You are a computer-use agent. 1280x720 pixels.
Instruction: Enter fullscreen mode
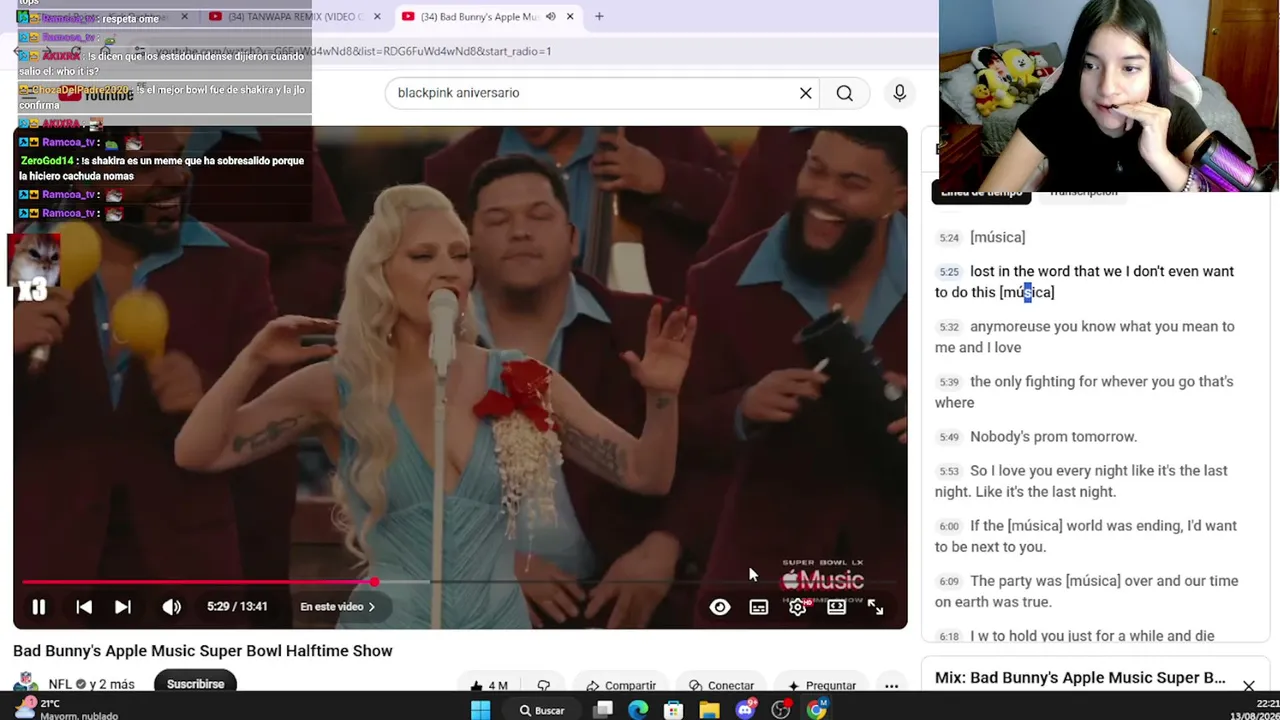pyautogui.click(x=876, y=607)
